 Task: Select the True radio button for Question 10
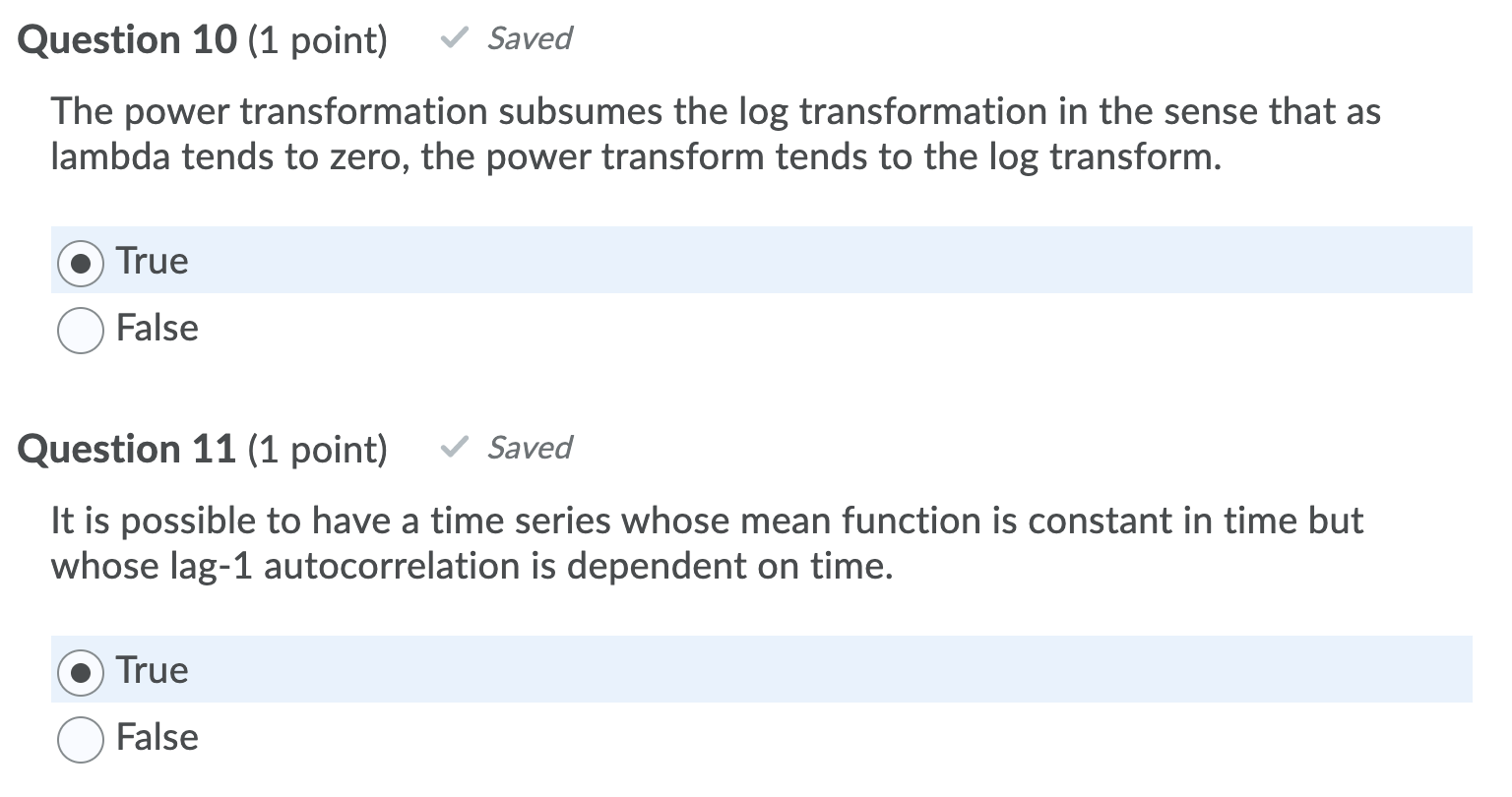[80, 263]
